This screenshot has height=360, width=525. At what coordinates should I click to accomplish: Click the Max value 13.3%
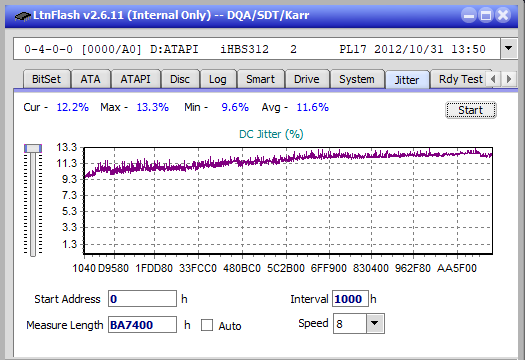coord(153,107)
